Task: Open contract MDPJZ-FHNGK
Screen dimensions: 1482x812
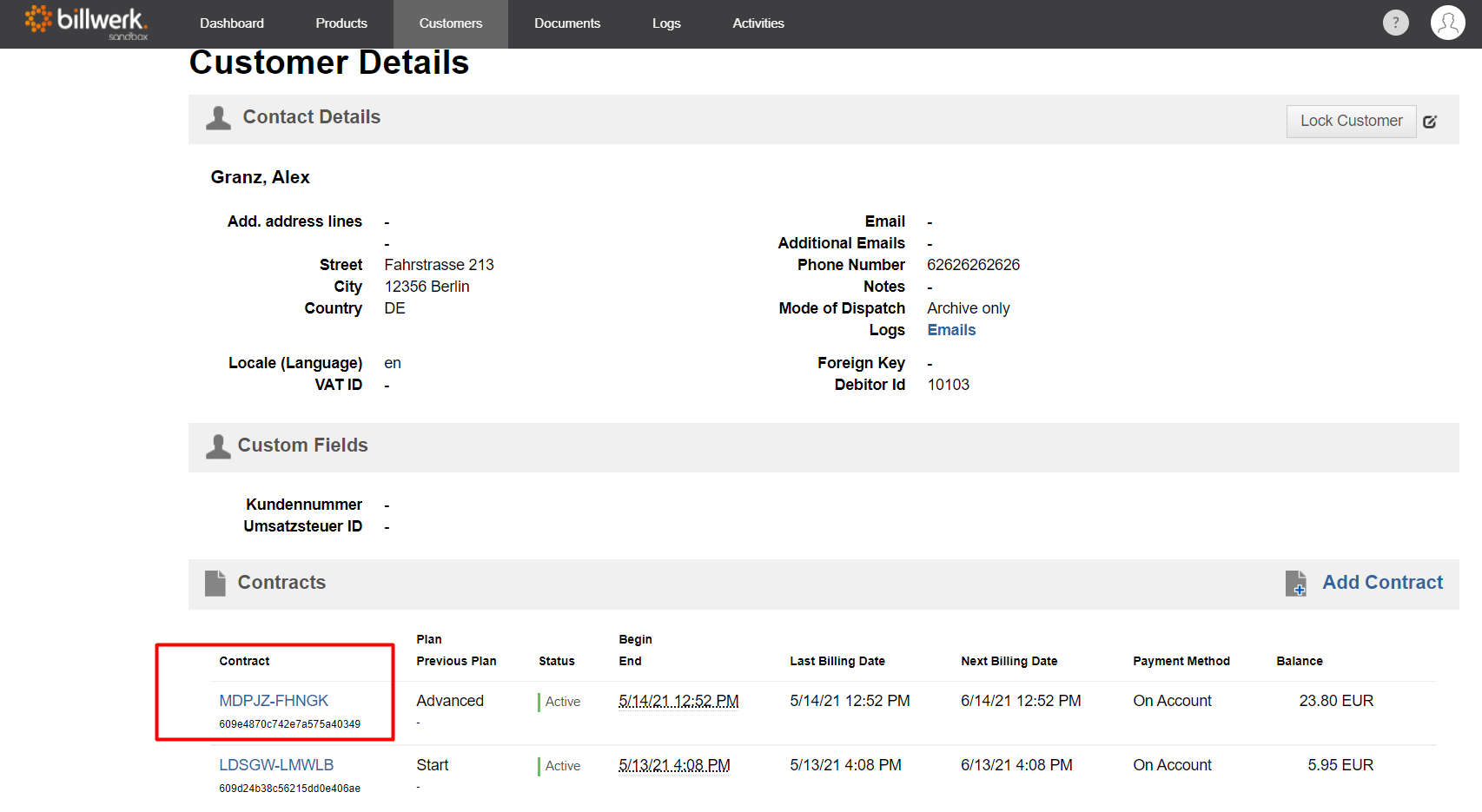Action: 274,701
